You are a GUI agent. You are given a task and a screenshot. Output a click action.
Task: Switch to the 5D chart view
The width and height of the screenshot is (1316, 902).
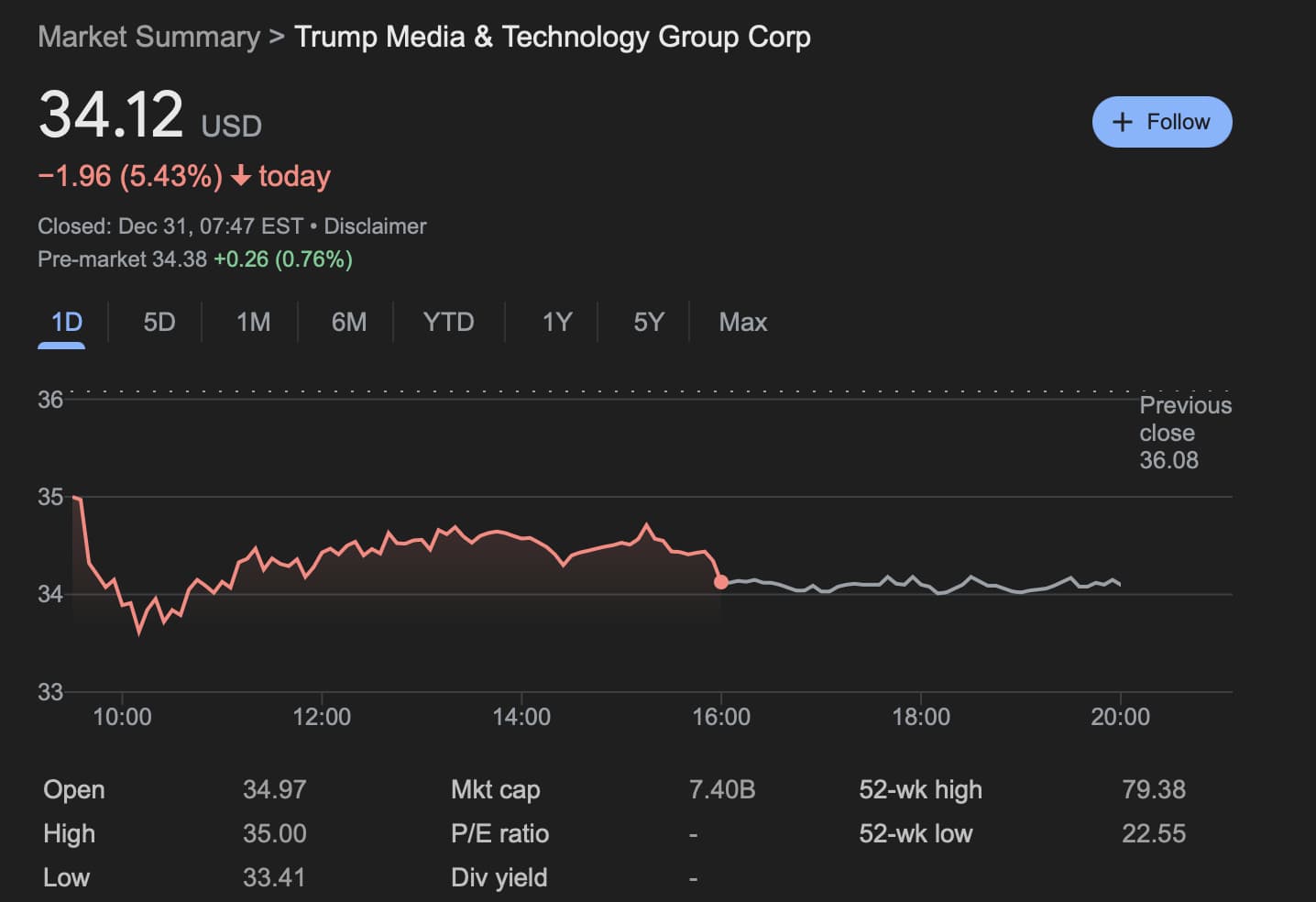pyautogui.click(x=157, y=323)
